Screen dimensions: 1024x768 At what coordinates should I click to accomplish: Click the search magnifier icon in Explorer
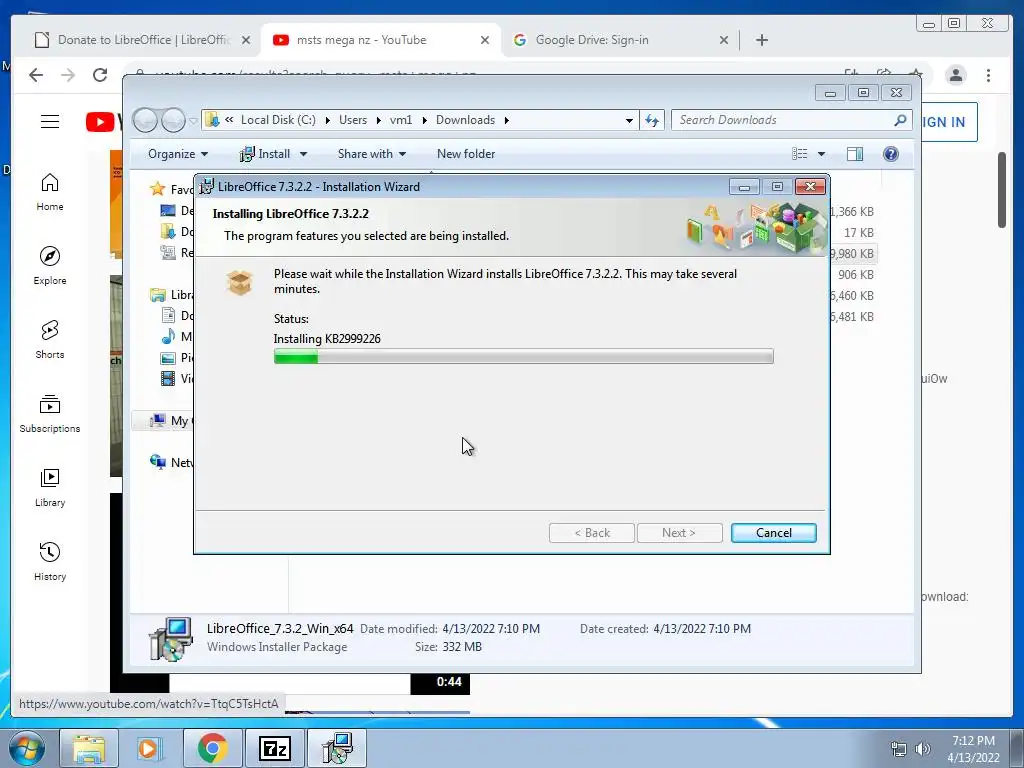tap(900, 120)
